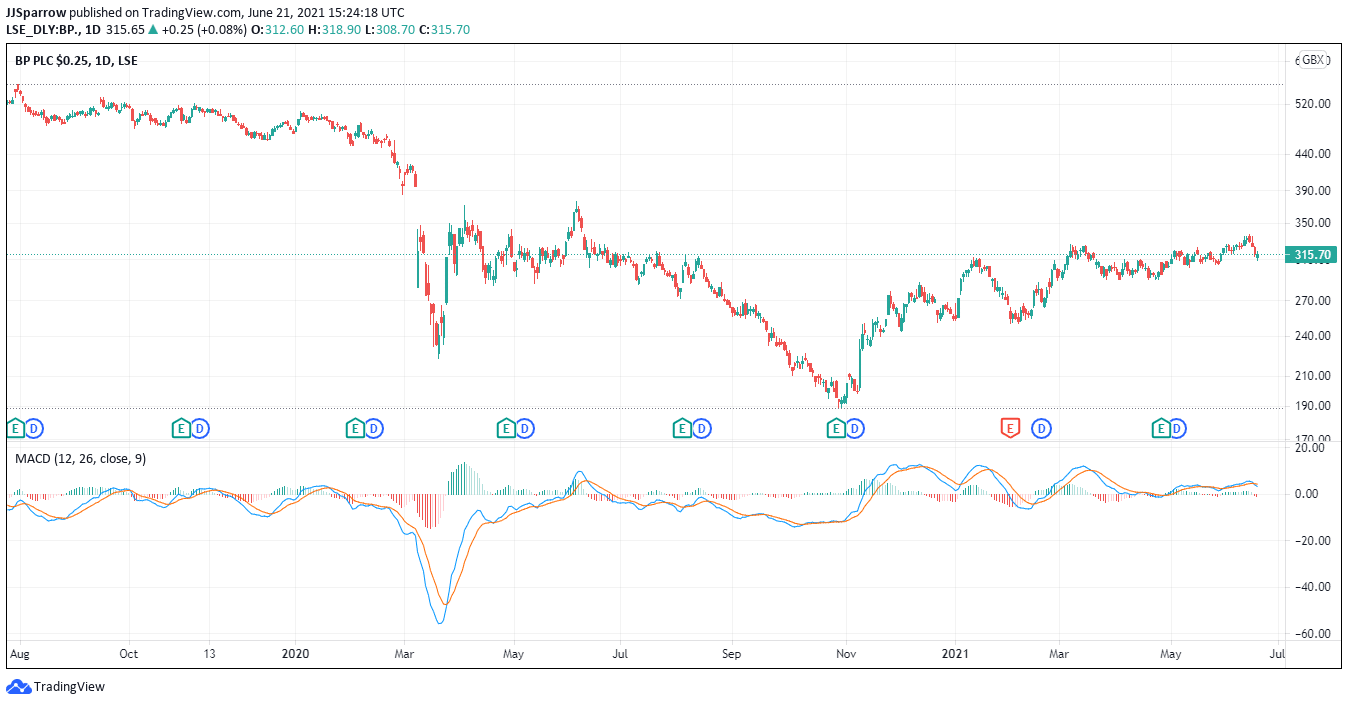Click the JJSparrow author name

[x=36, y=12]
